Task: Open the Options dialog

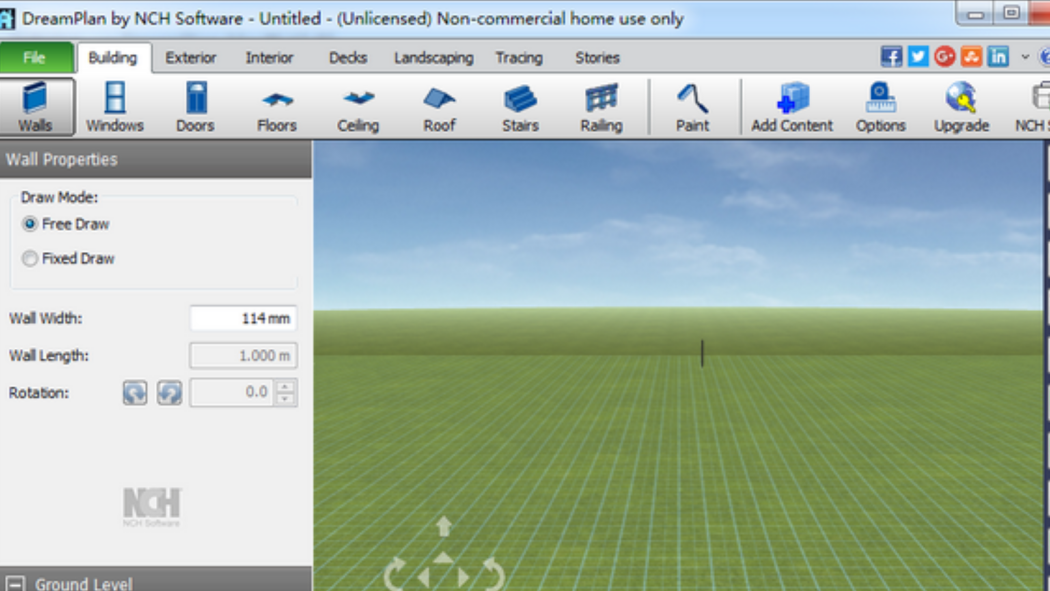Action: [881, 107]
